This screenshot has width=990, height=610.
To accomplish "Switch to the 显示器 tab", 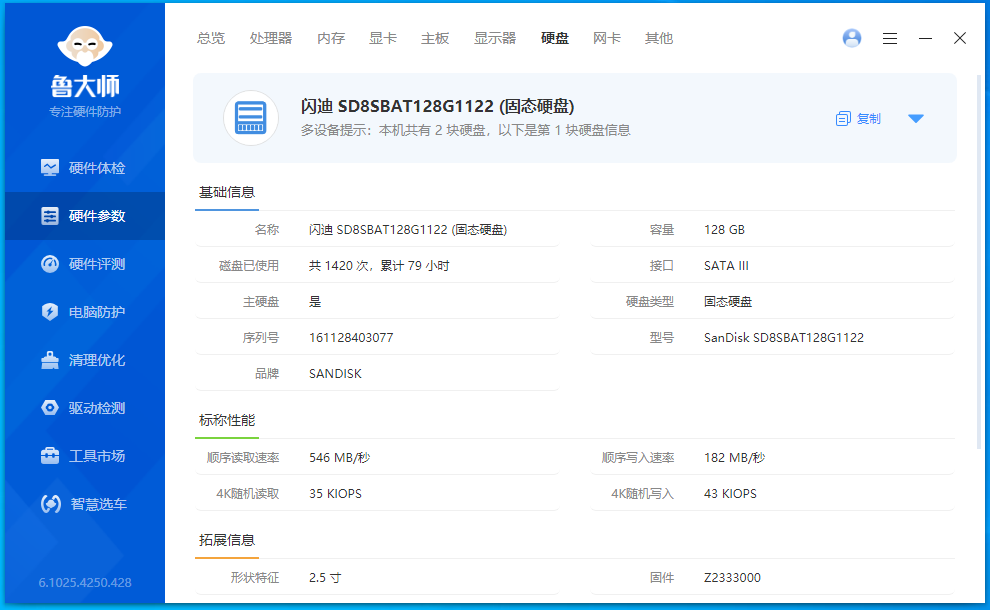I will 495,39.
